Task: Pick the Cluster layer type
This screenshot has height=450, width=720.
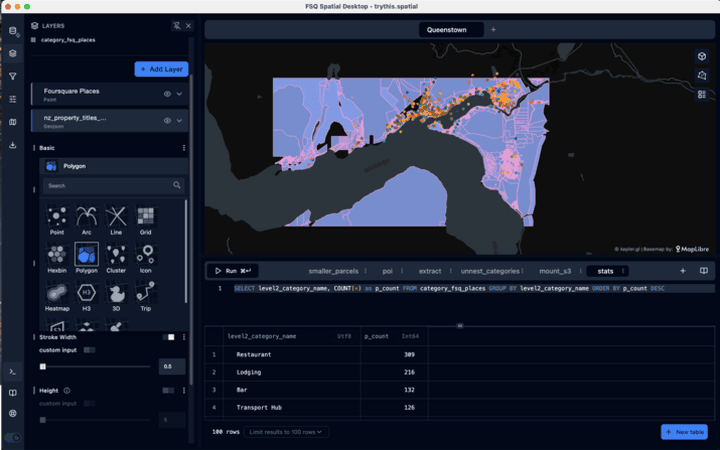Action: (116, 254)
